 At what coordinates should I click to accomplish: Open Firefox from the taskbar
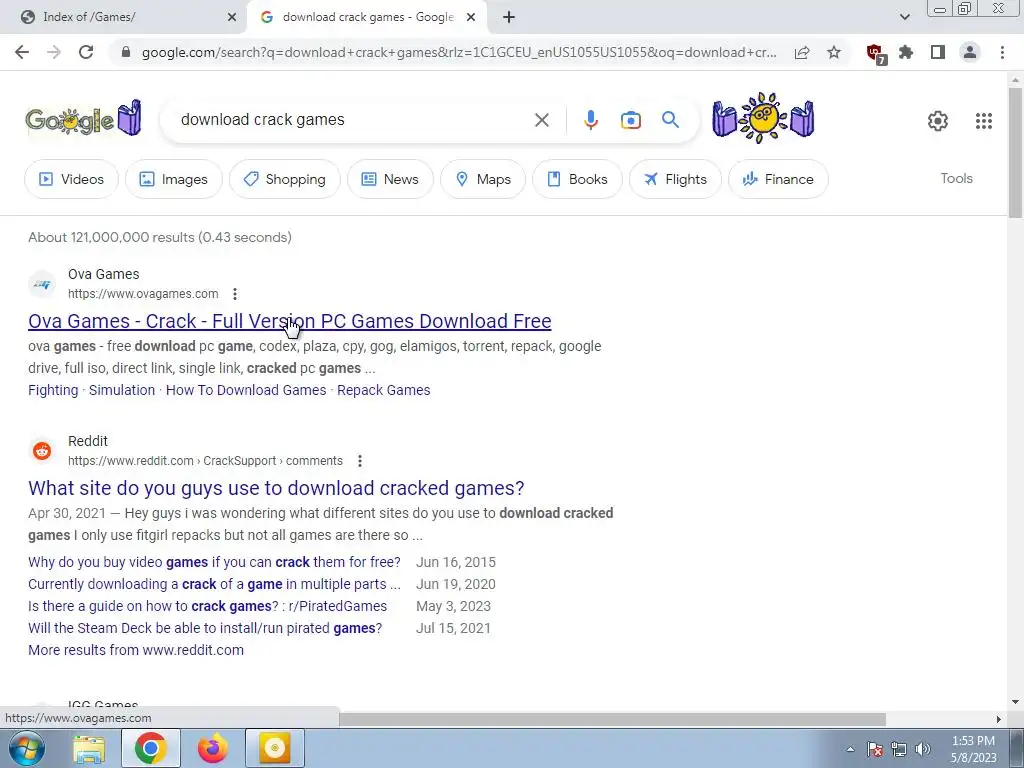(x=213, y=748)
